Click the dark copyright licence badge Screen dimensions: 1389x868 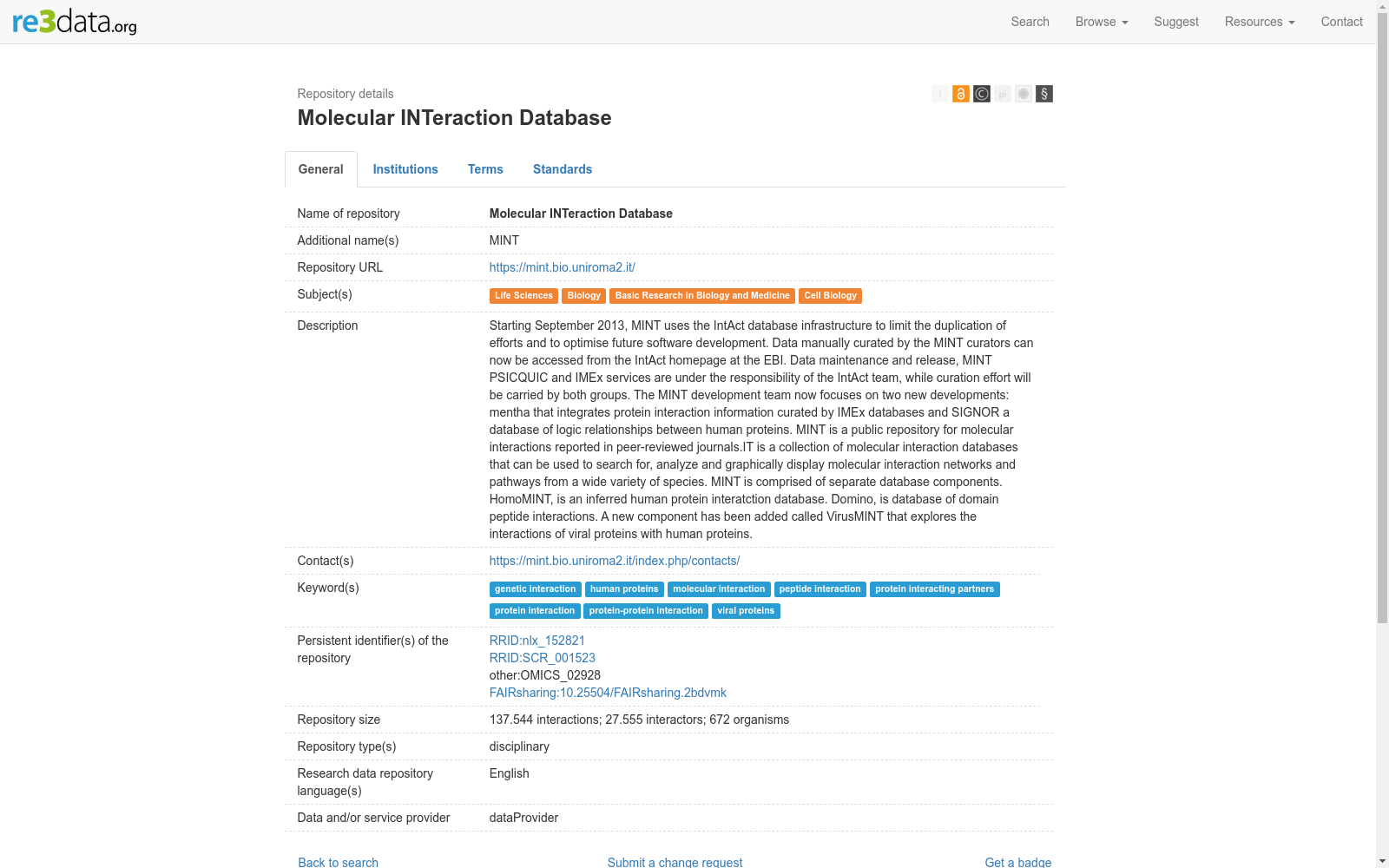point(982,94)
